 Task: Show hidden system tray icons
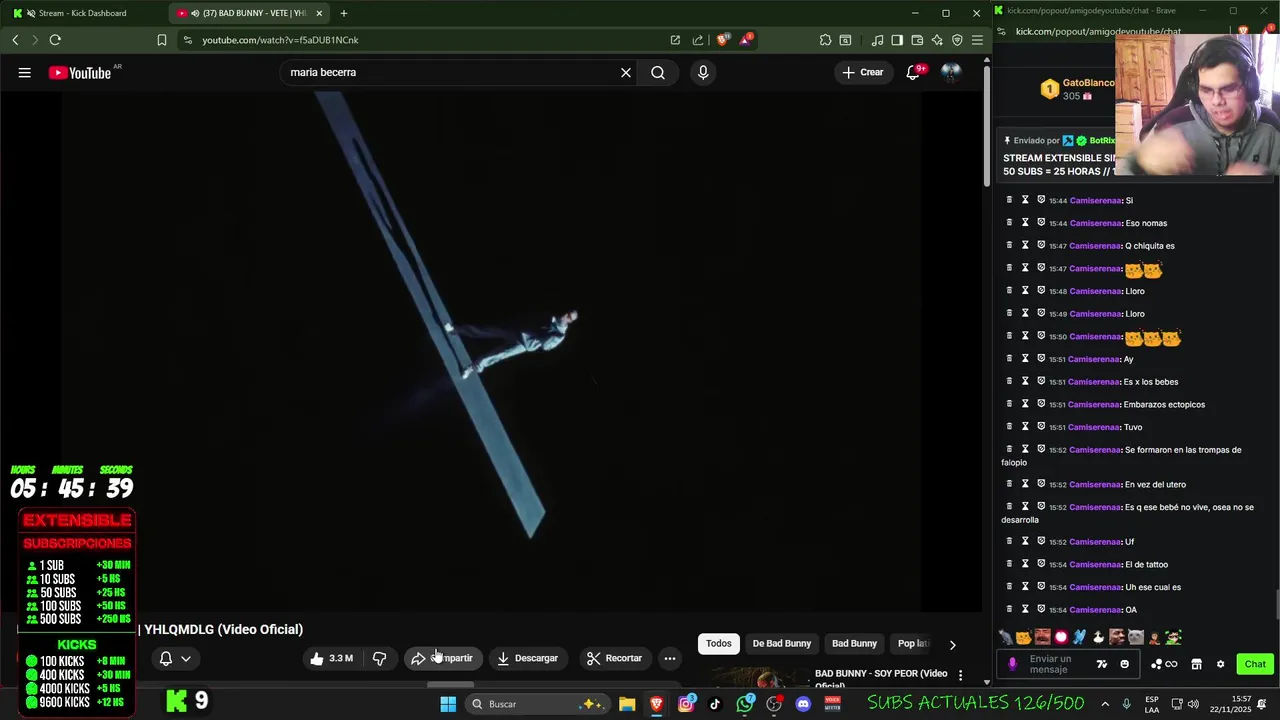click(1105, 704)
